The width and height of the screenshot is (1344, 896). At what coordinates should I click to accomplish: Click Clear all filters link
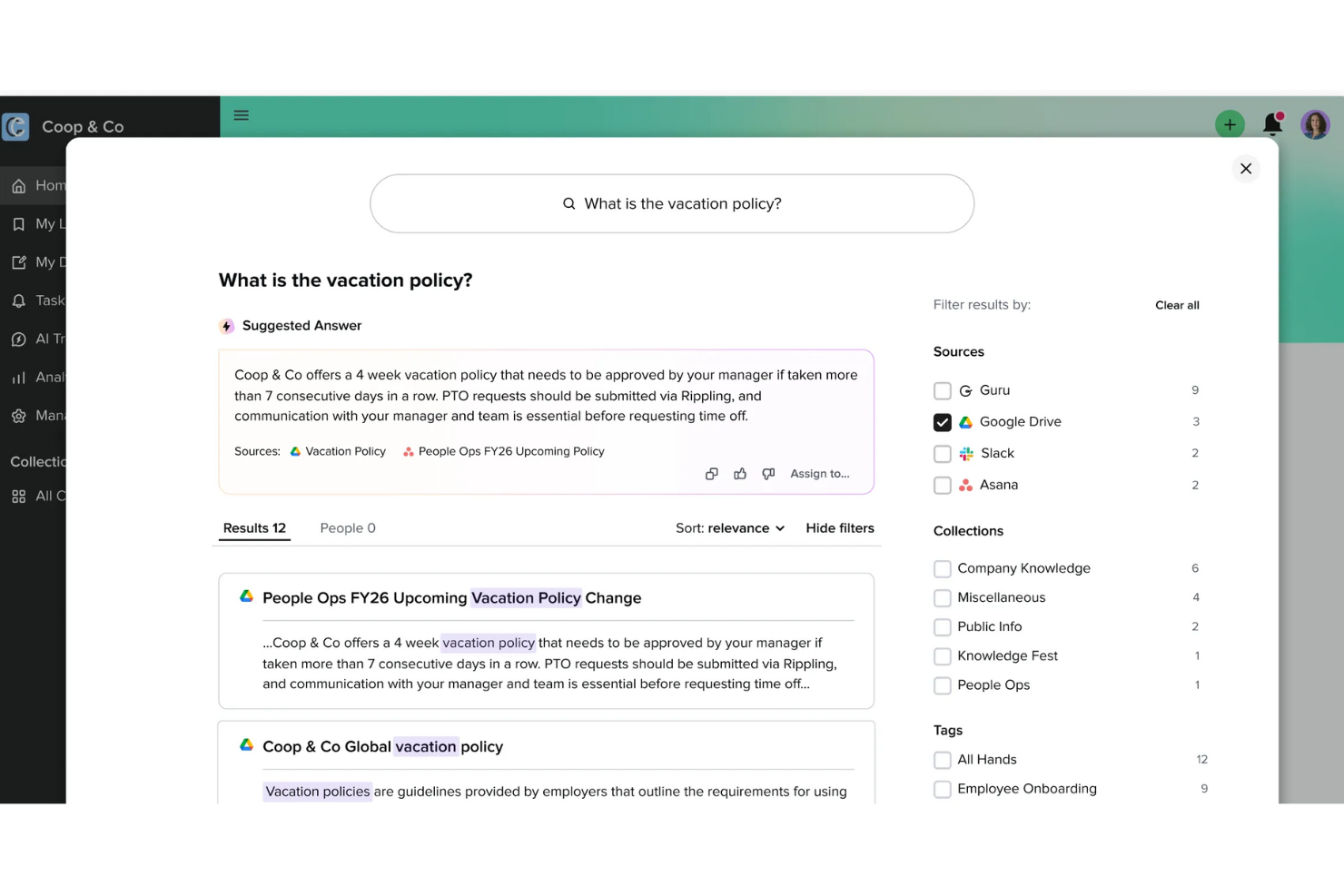coord(1177,305)
